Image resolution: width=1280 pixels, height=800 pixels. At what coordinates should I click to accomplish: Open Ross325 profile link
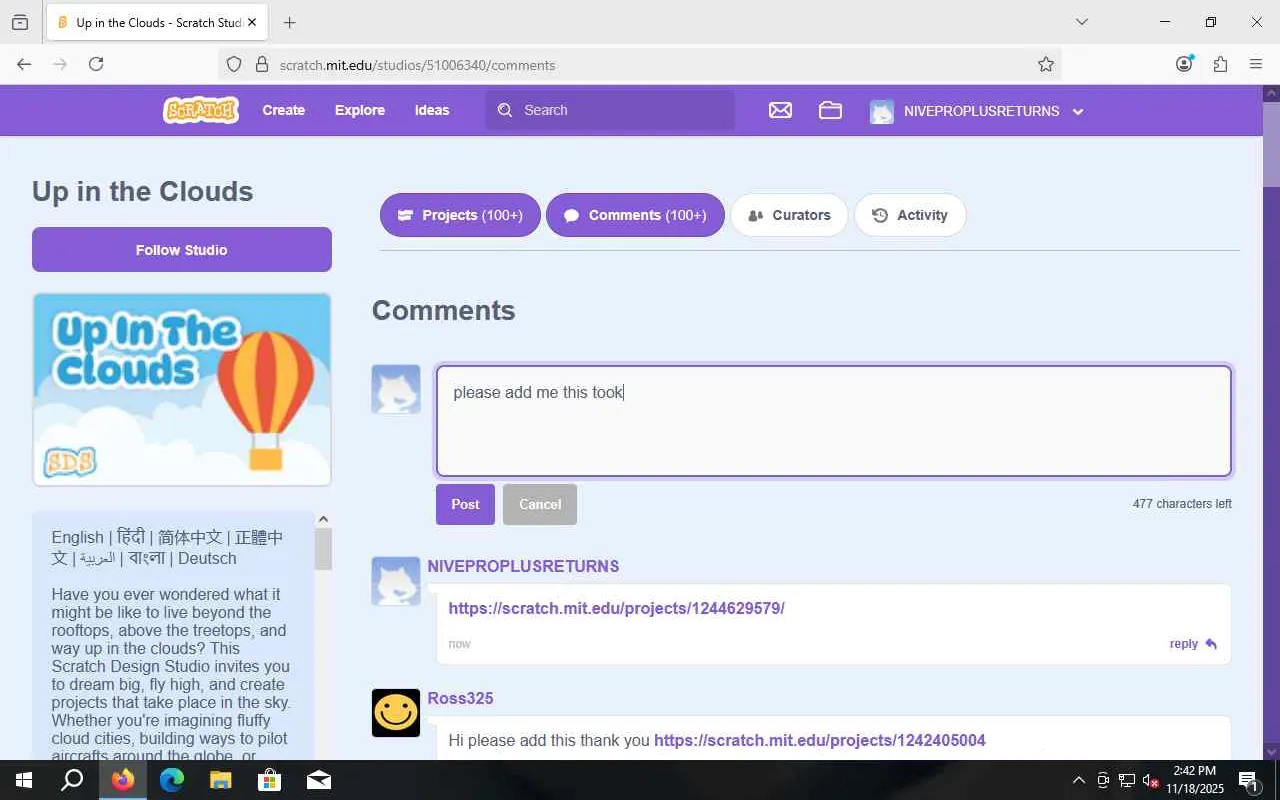460,698
